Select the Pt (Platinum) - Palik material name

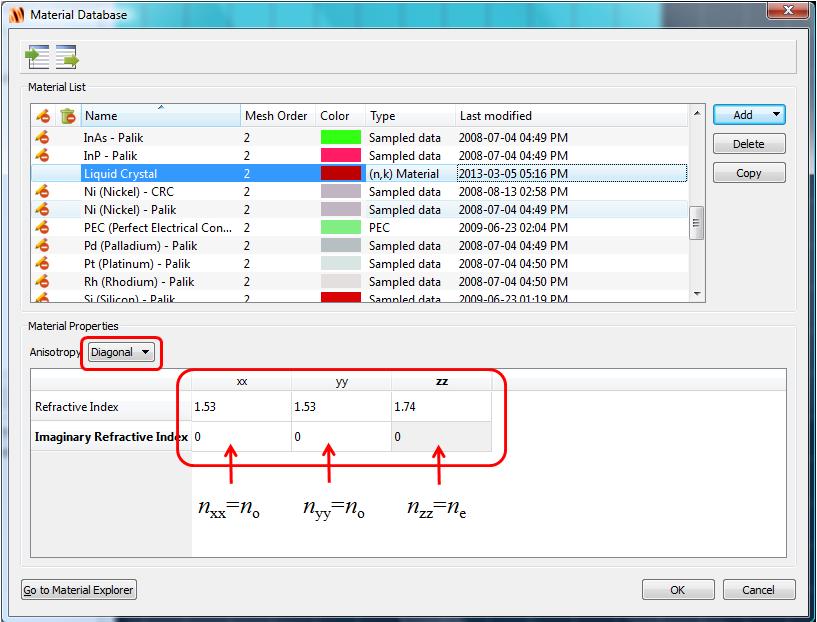tap(137, 263)
